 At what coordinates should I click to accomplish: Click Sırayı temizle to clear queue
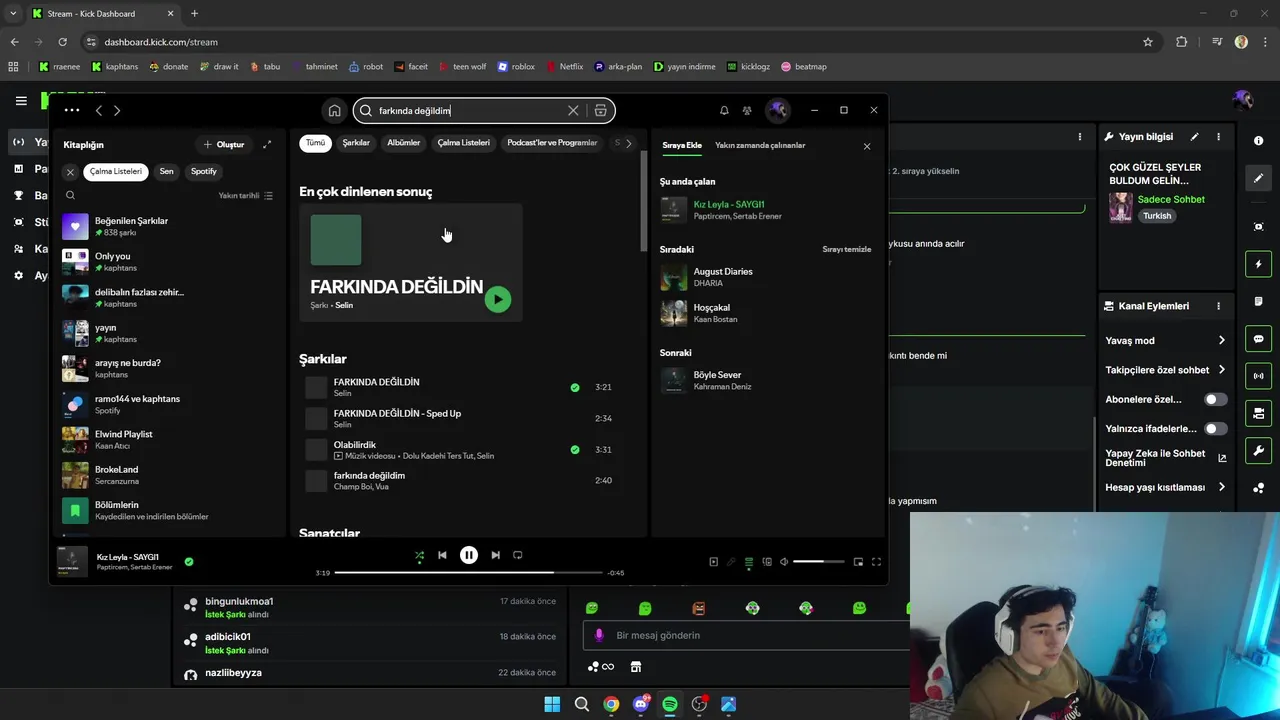[847, 250]
